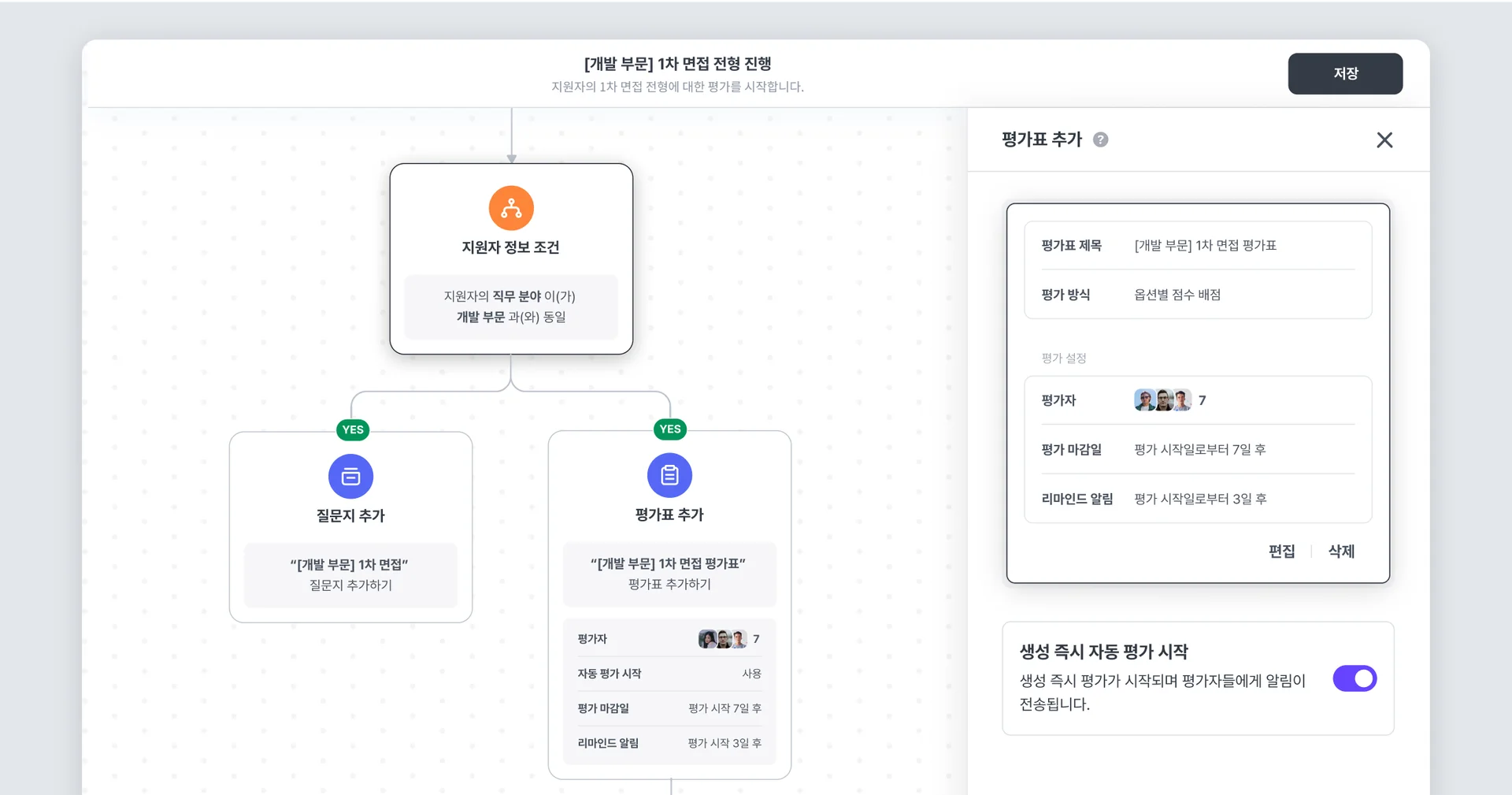Viewport: 1512px width, 795px height.
Task: Click the 평가 마감일 deadline setting row
Action: tap(1197, 449)
